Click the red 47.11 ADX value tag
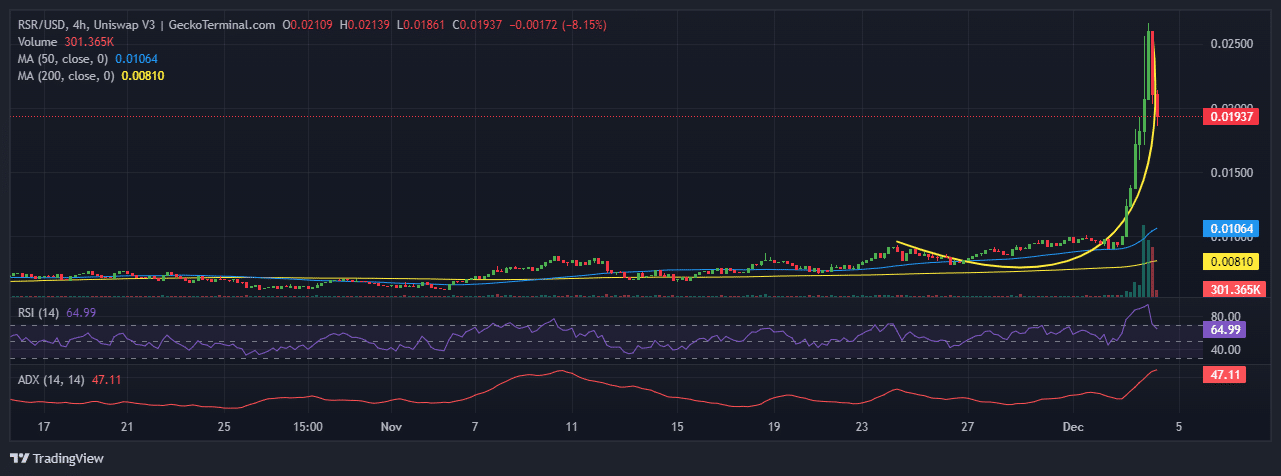 (1225, 373)
